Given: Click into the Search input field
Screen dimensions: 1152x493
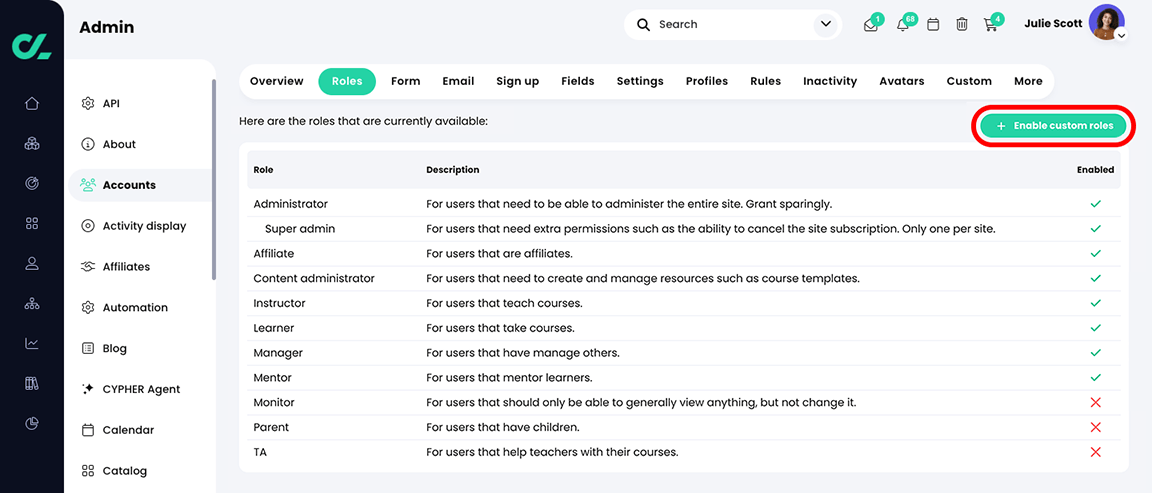Looking at the screenshot, I should pyautogui.click(x=731, y=24).
